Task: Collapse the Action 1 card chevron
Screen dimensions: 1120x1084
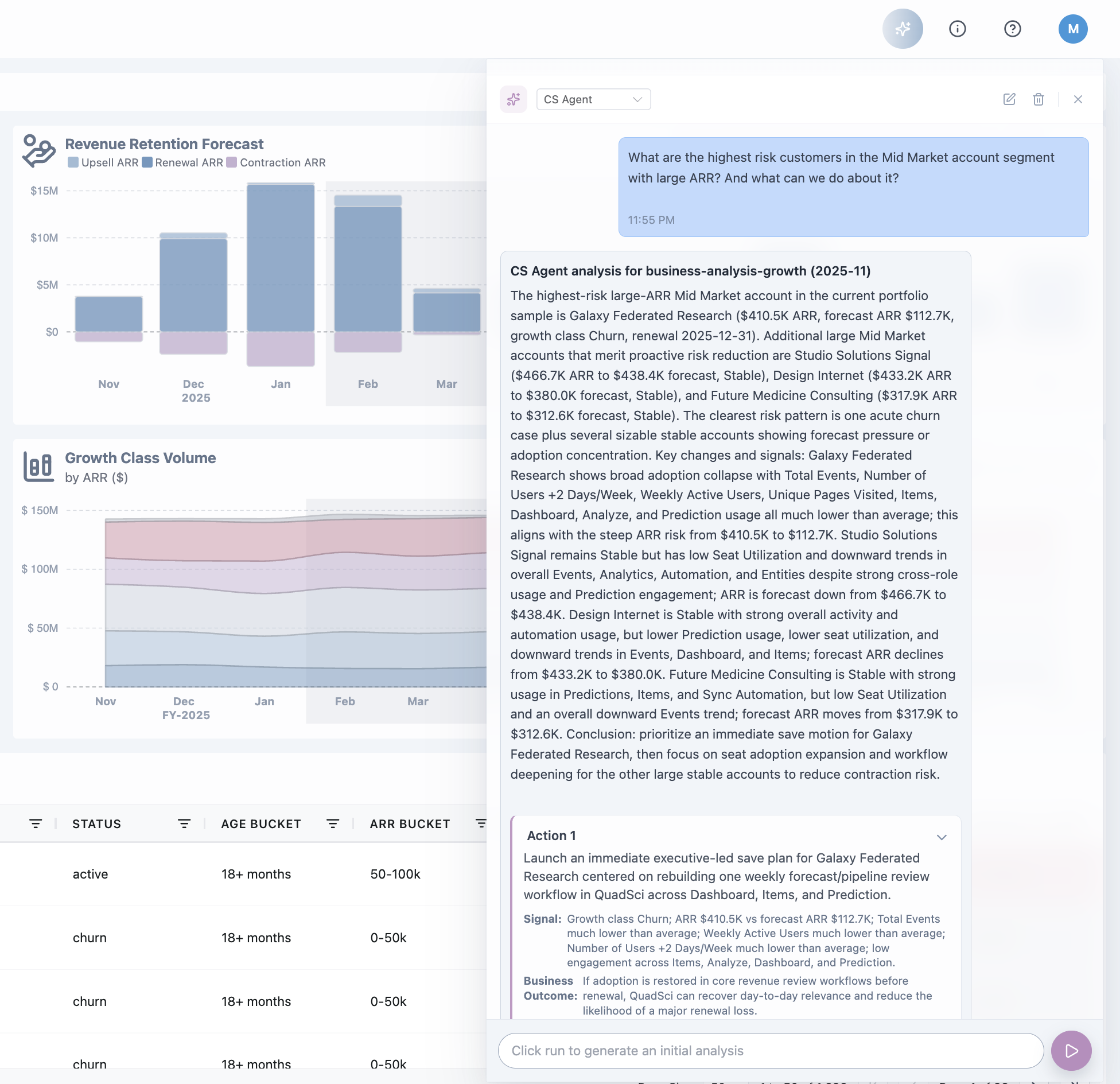Action: [x=942, y=837]
